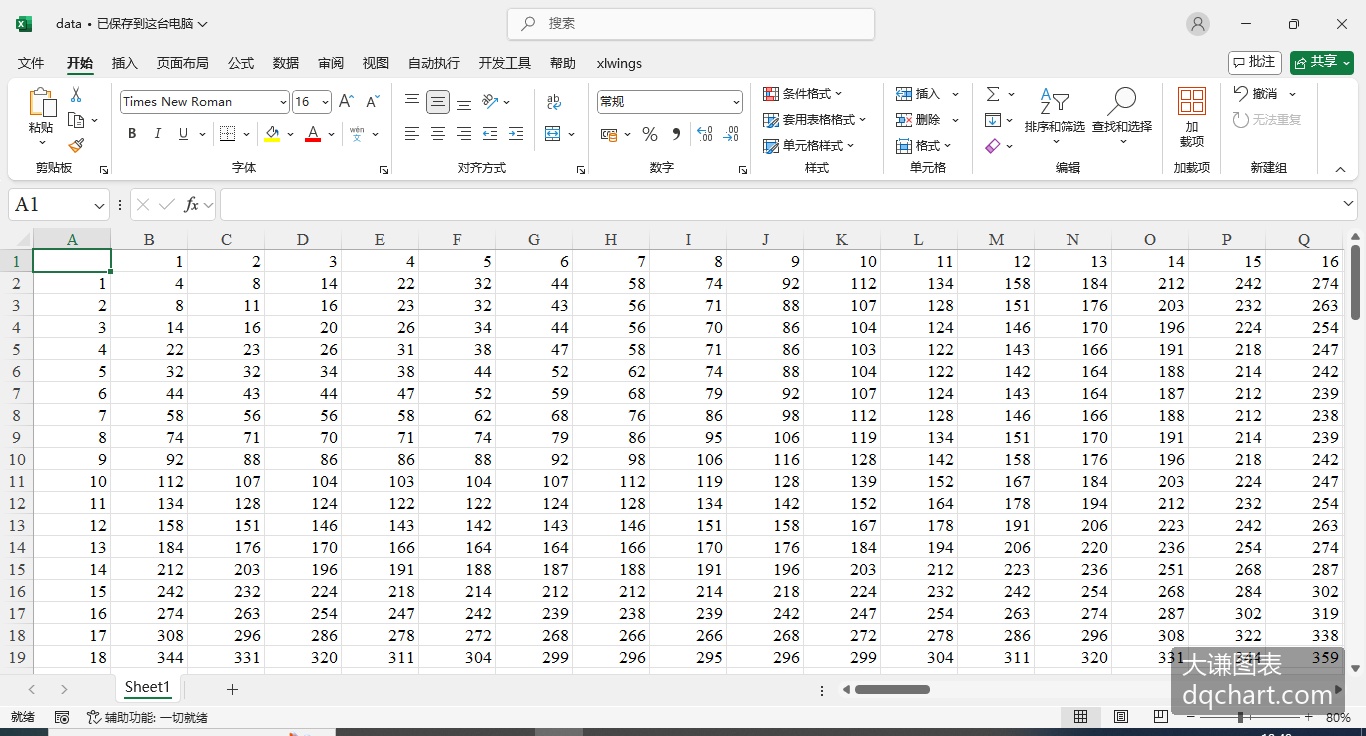Toggle Bold formatting
Image resolution: width=1366 pixels, height=736 pixels.
132,134
